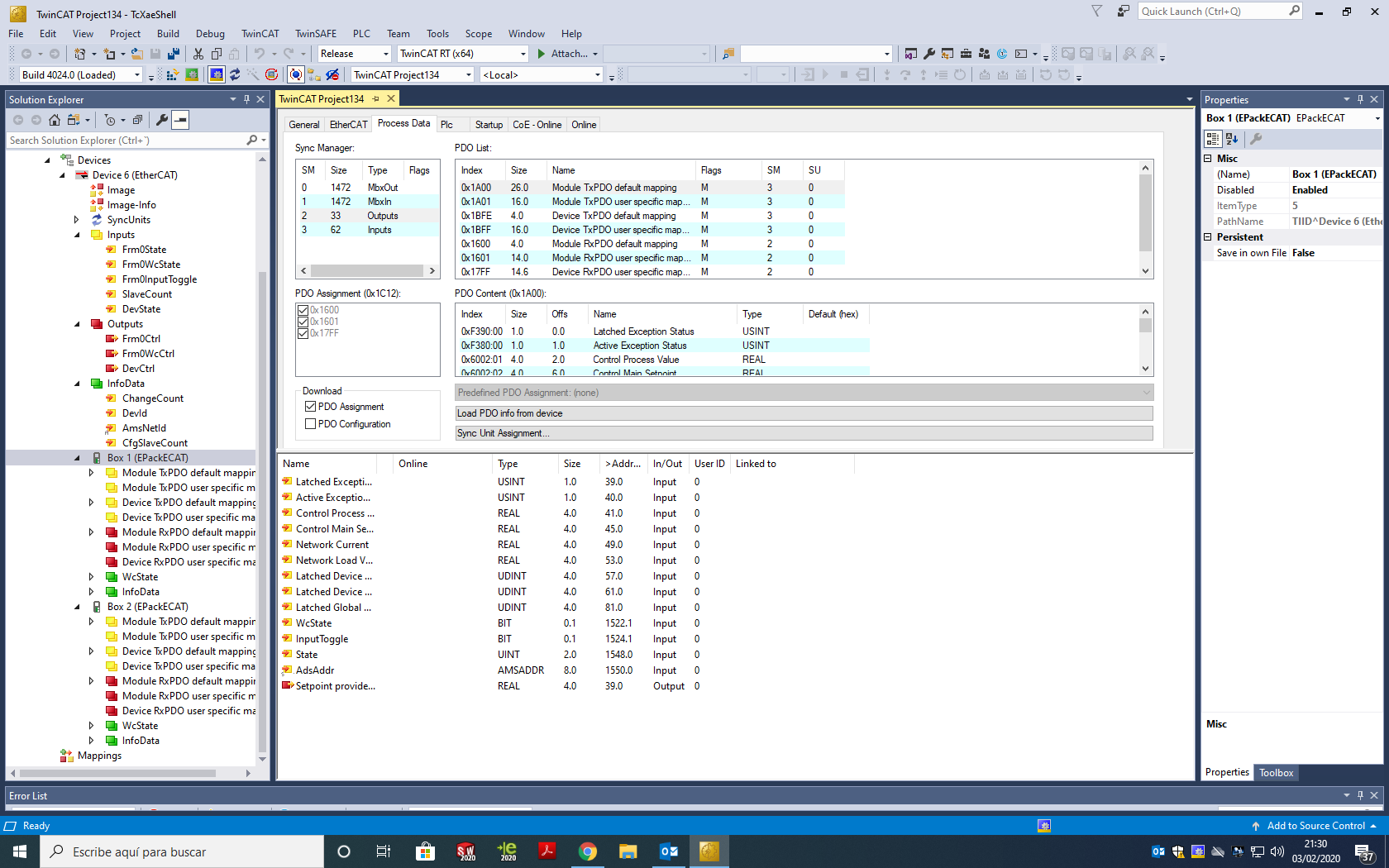1389x868 pixels.
Task: Click the Copy icon in the toolbar
Action: tap(217, 54)
